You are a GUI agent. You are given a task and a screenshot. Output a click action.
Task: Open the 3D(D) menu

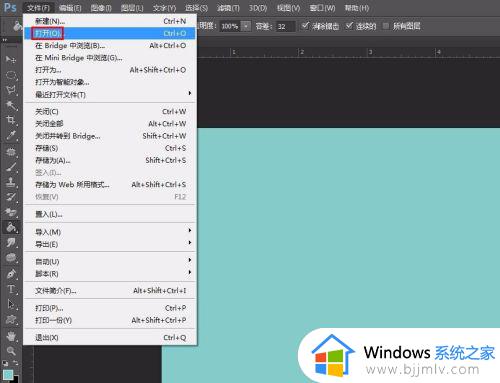(x=258, y=8)
